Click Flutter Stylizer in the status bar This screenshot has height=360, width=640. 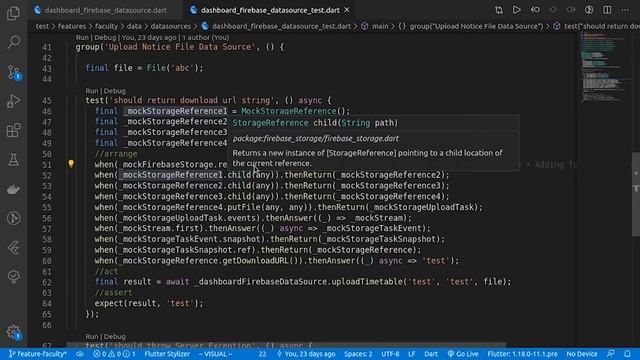pyautogui.click(x=167, y=354)
